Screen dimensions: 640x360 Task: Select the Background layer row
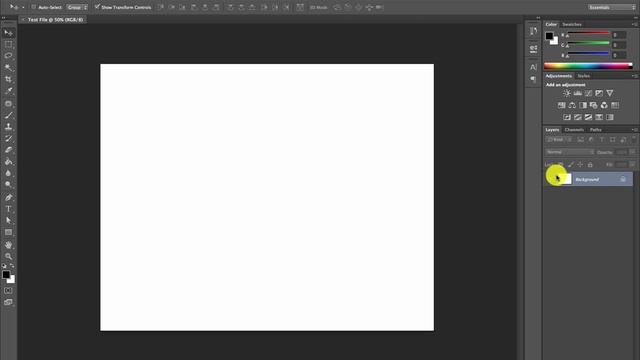pos(589,179)
